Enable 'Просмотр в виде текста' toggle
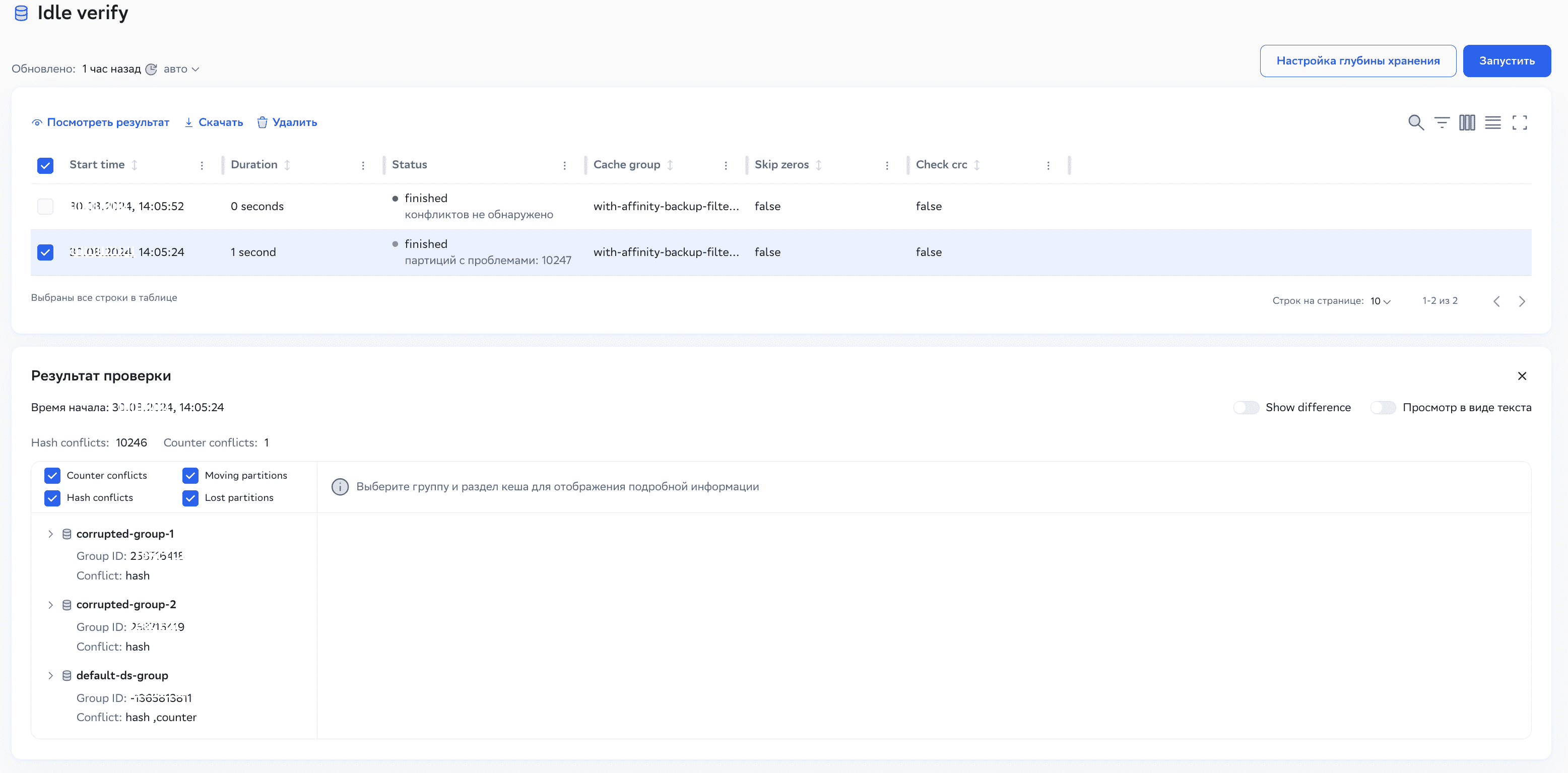The image size is (1568, 773). (1383, 407)
